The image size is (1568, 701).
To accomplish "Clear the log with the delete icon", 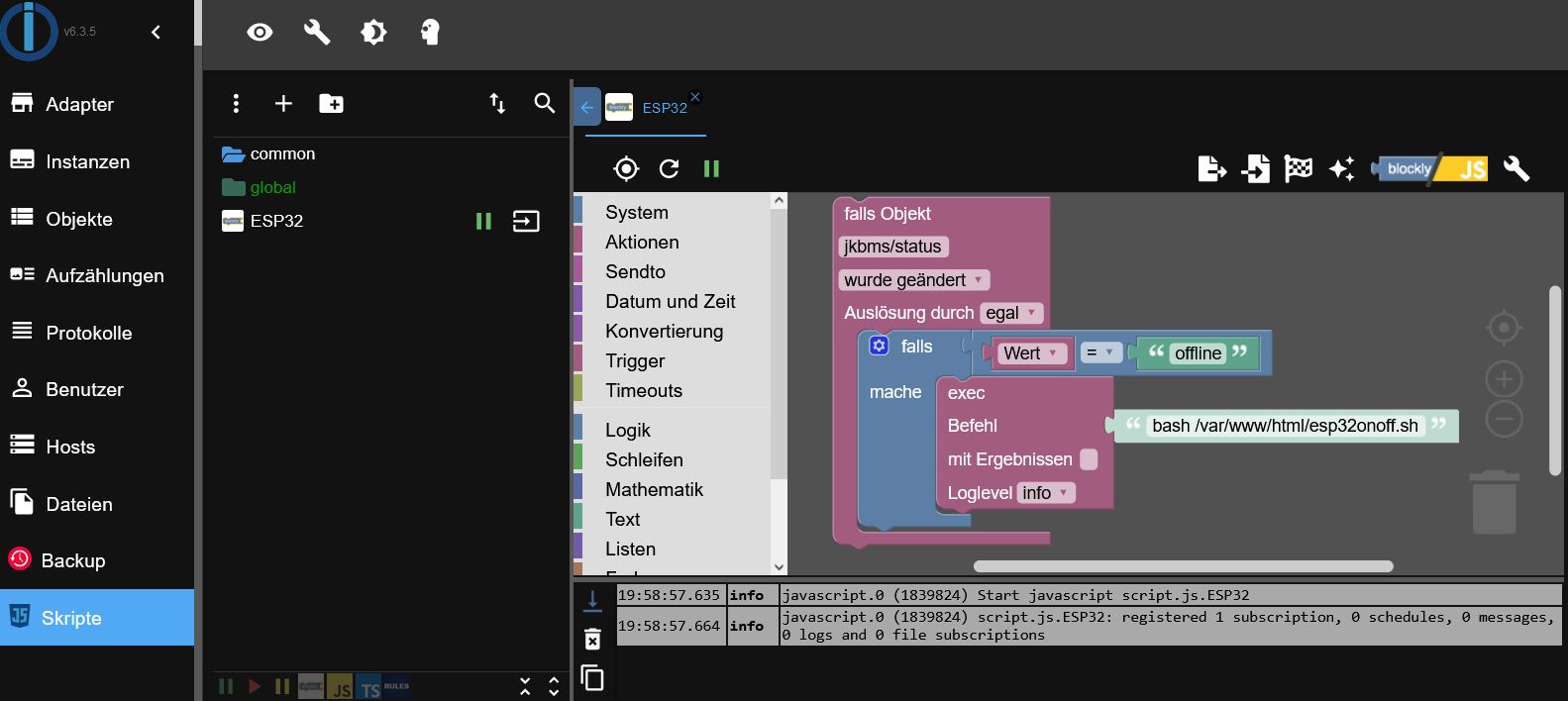I will tap(592, 640).
